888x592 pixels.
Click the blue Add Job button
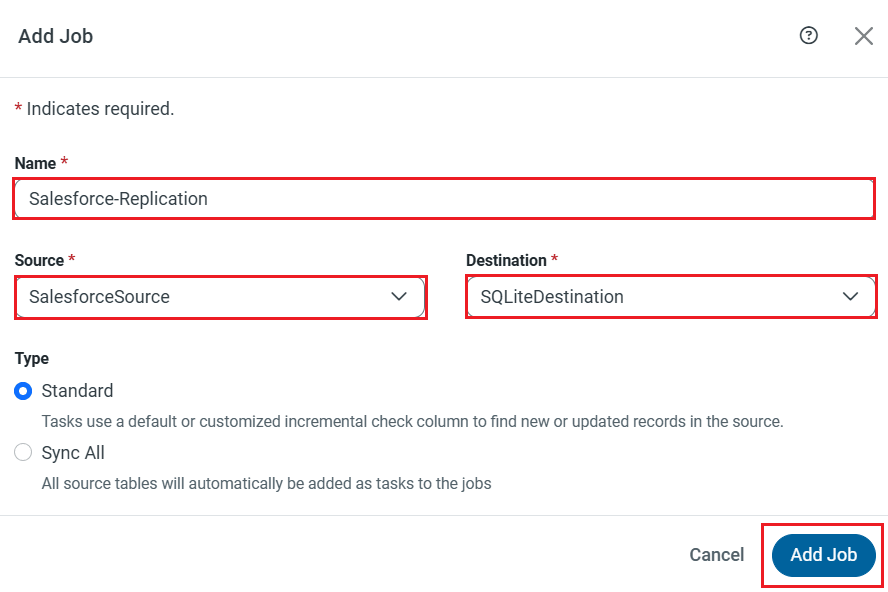[x=823, y=555]
